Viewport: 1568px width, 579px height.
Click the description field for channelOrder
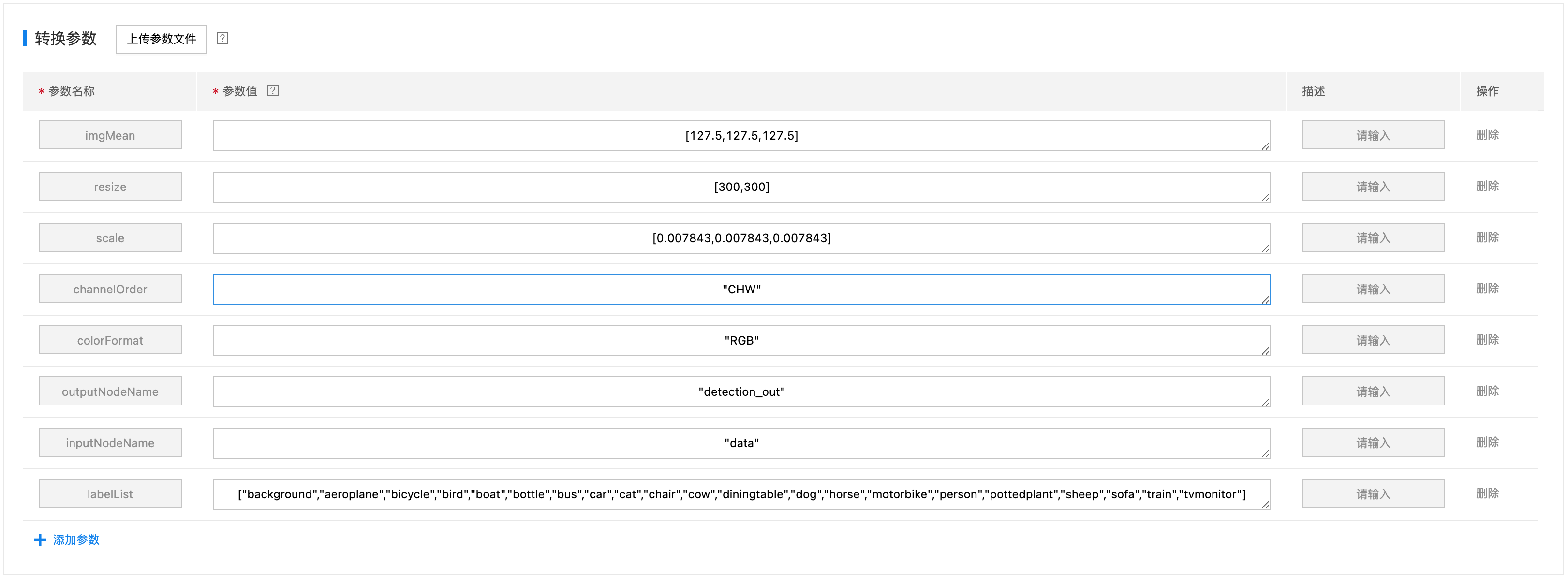click(1373, 289)
